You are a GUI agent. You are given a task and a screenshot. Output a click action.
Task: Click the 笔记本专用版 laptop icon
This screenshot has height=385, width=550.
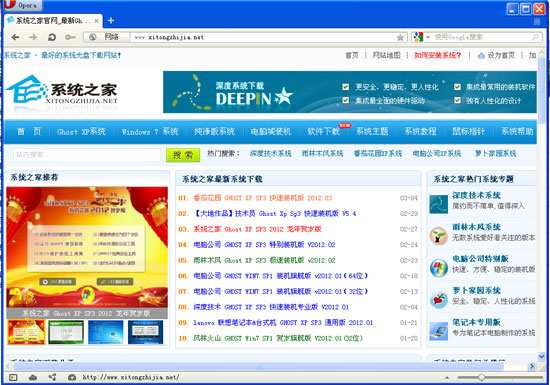tap(438, 331)
